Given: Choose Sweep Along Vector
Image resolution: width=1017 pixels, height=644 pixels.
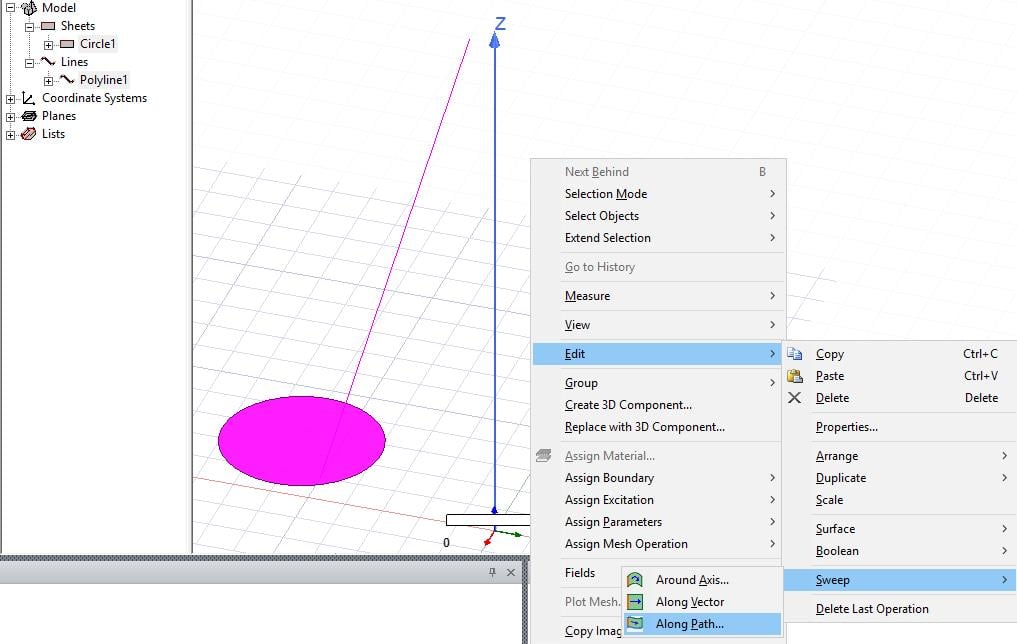Looking at the screenshot, I should [x=702, y=602].
